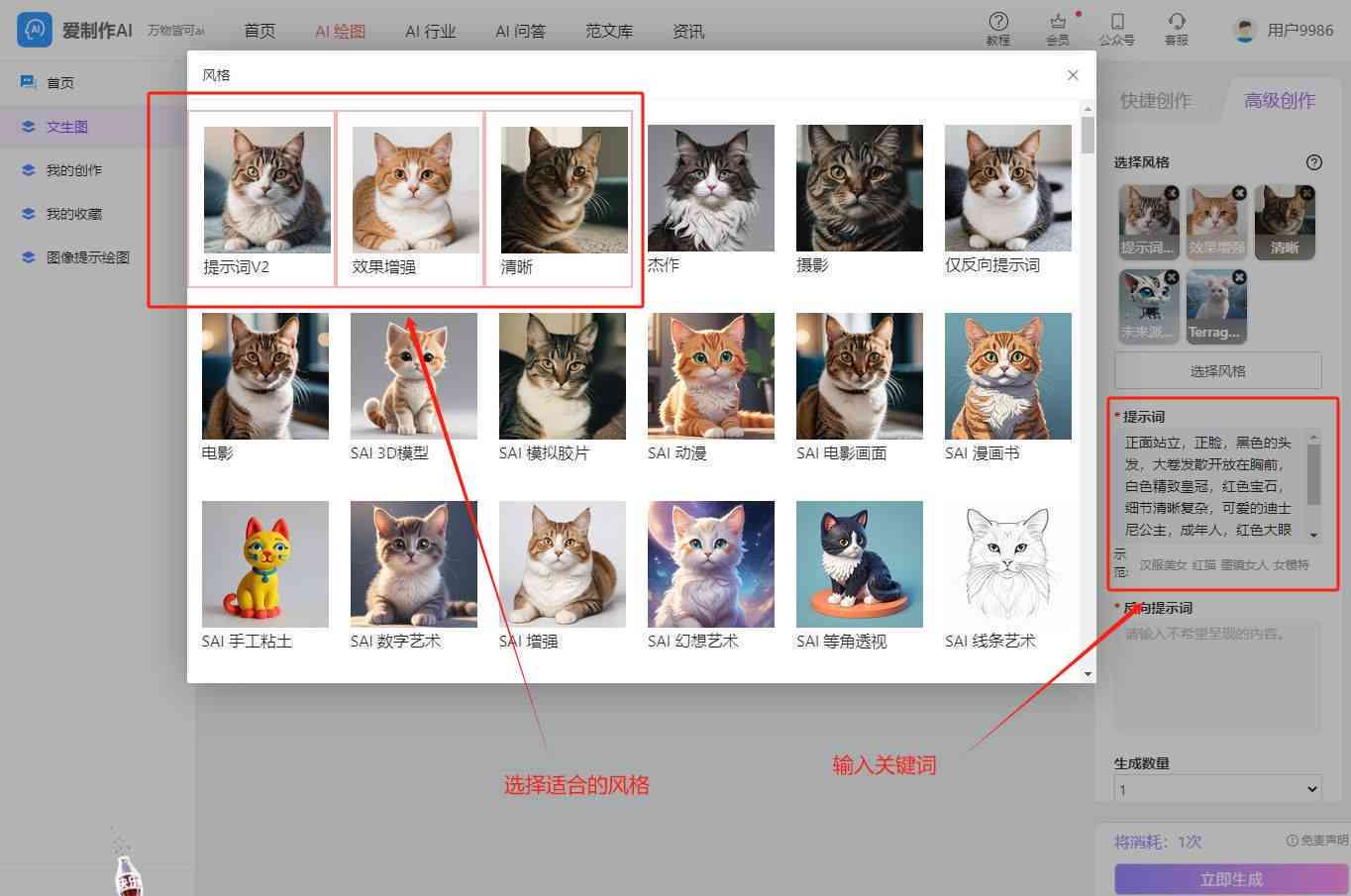Open the AI 行业 navigation item
This screenshot has height=896, width=1351.
pos(431,31)
